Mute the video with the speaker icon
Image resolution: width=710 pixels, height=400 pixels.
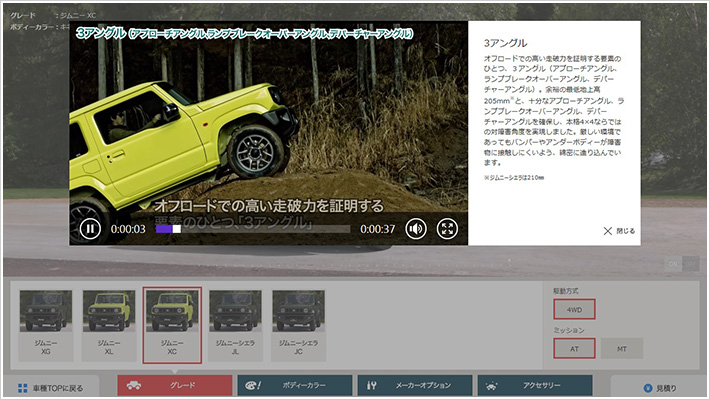tap(416, 229)
